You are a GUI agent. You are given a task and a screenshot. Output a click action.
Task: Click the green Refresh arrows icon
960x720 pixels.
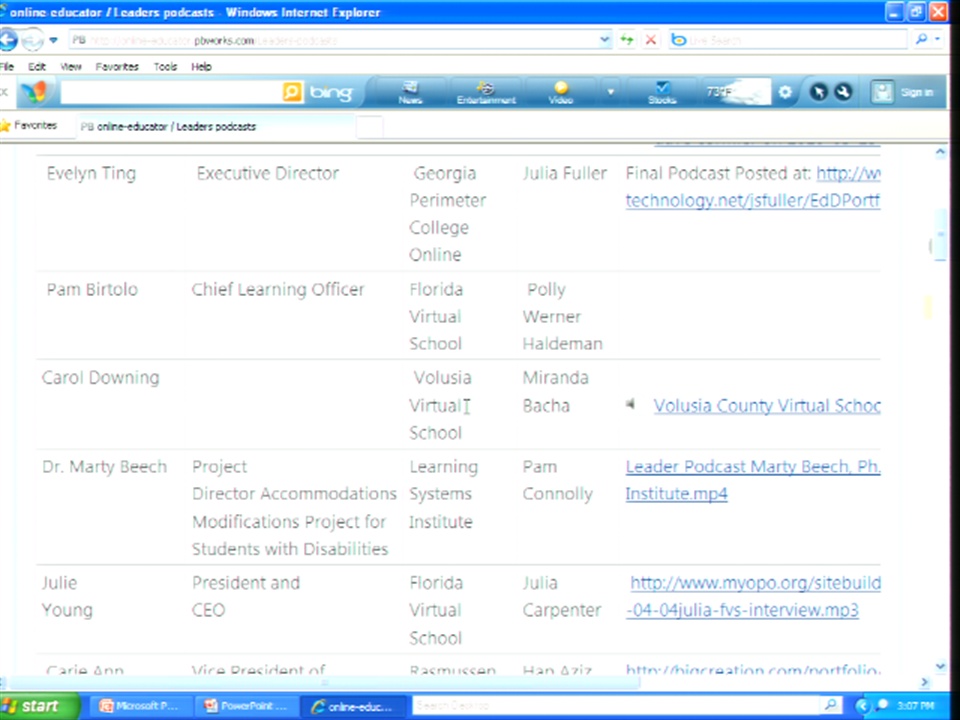point(627,40)
